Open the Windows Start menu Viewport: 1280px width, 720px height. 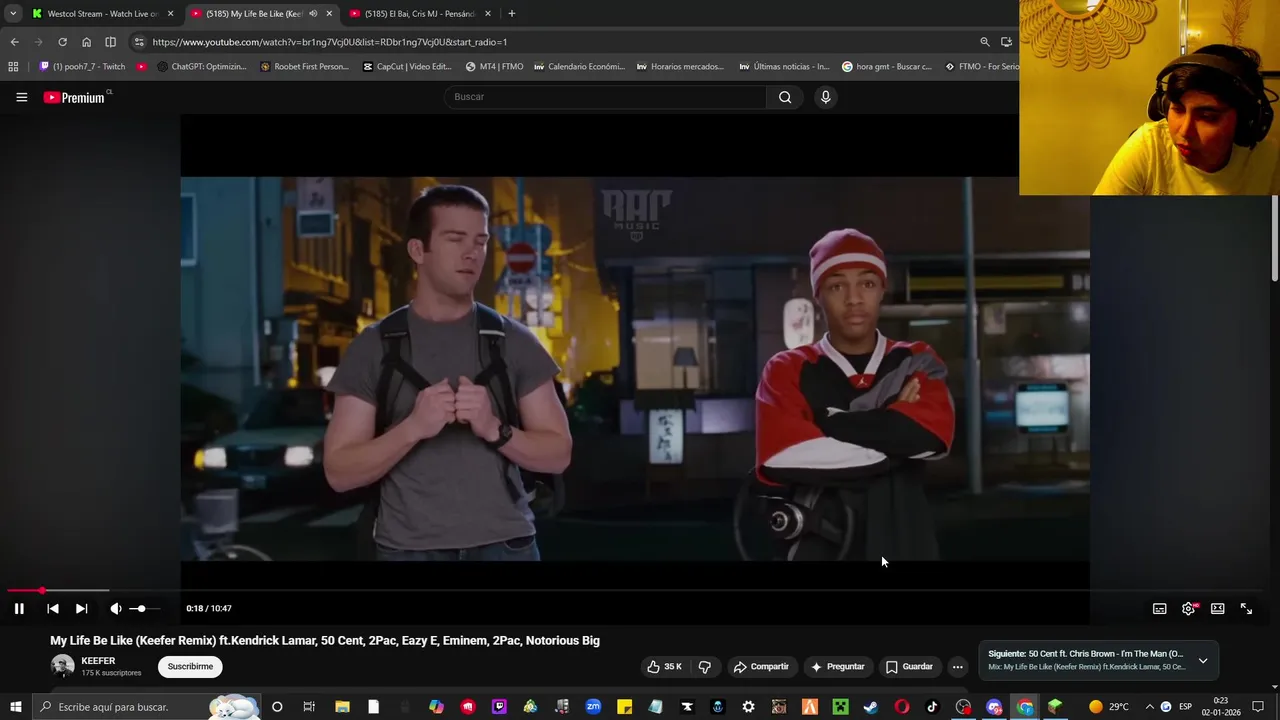point(16,707)
